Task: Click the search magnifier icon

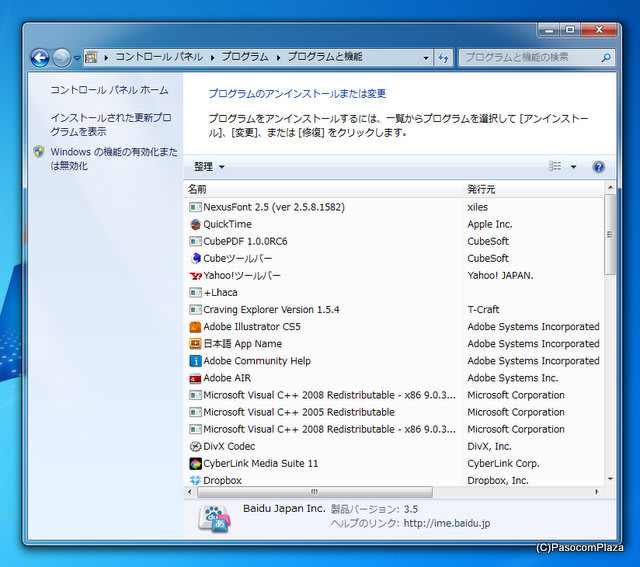Action: click(x=606, y=58)
